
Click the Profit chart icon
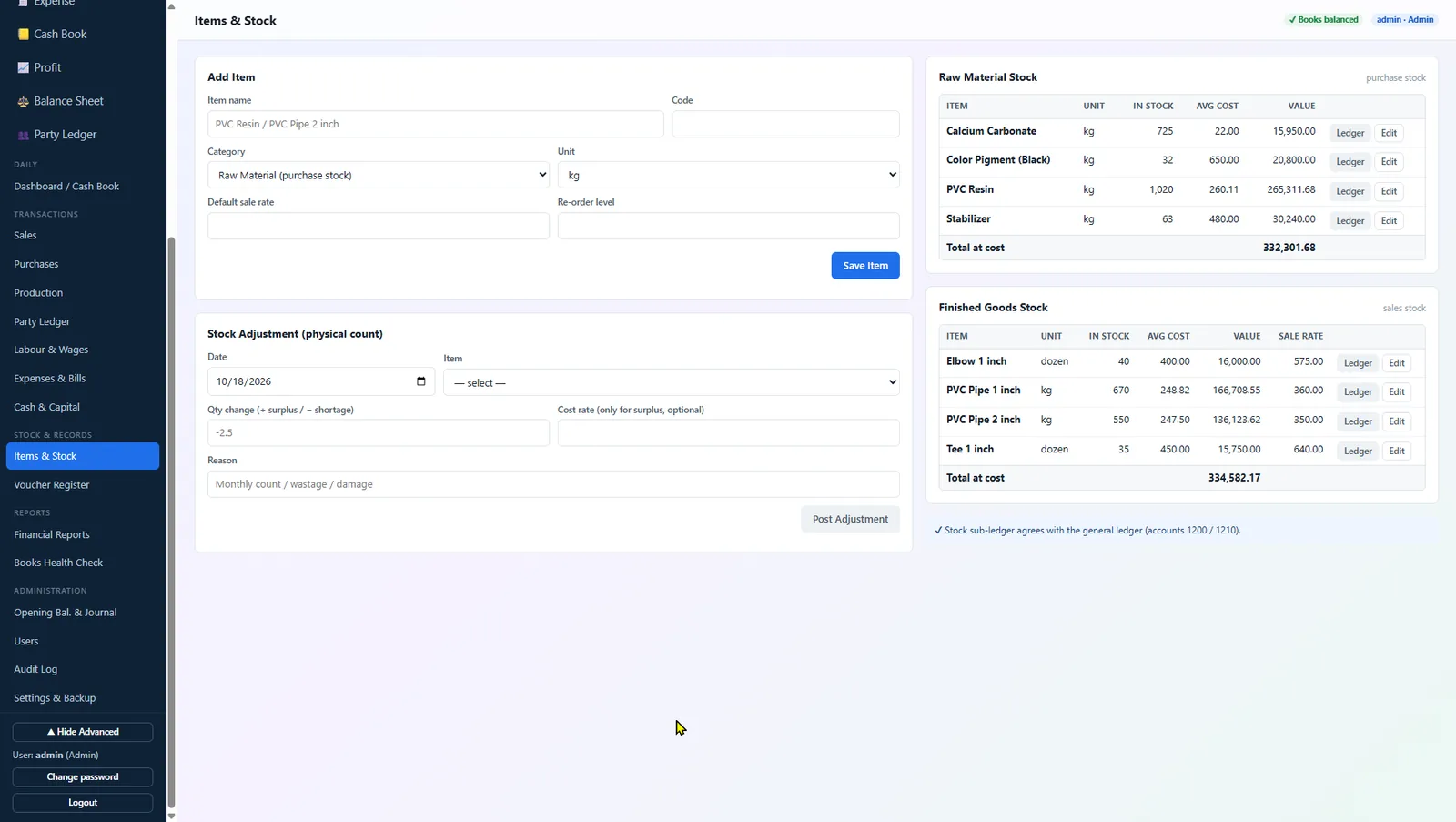tap(24, 67)
